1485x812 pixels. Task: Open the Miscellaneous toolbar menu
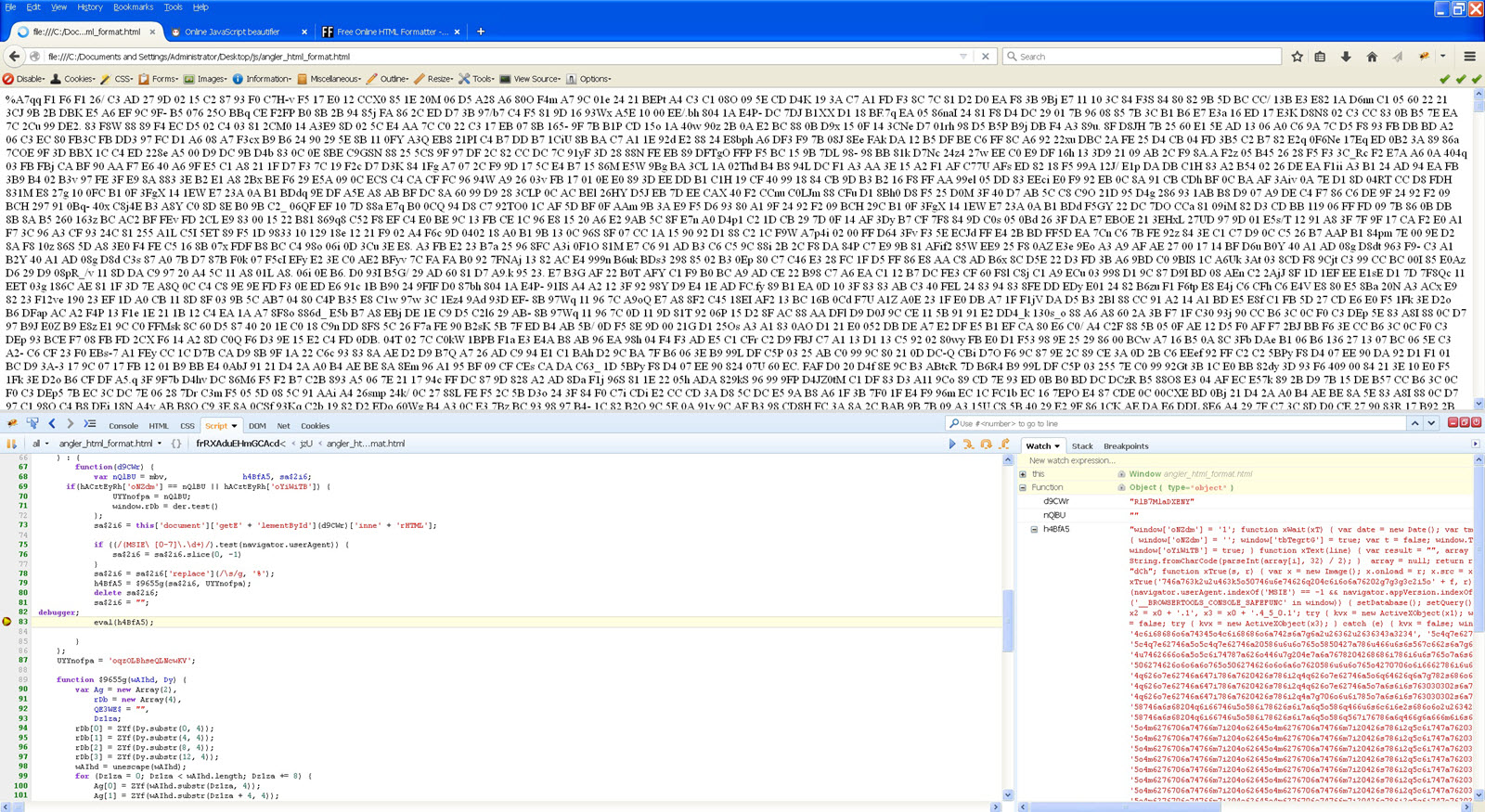pyautogui.click(x=329, y=79)
